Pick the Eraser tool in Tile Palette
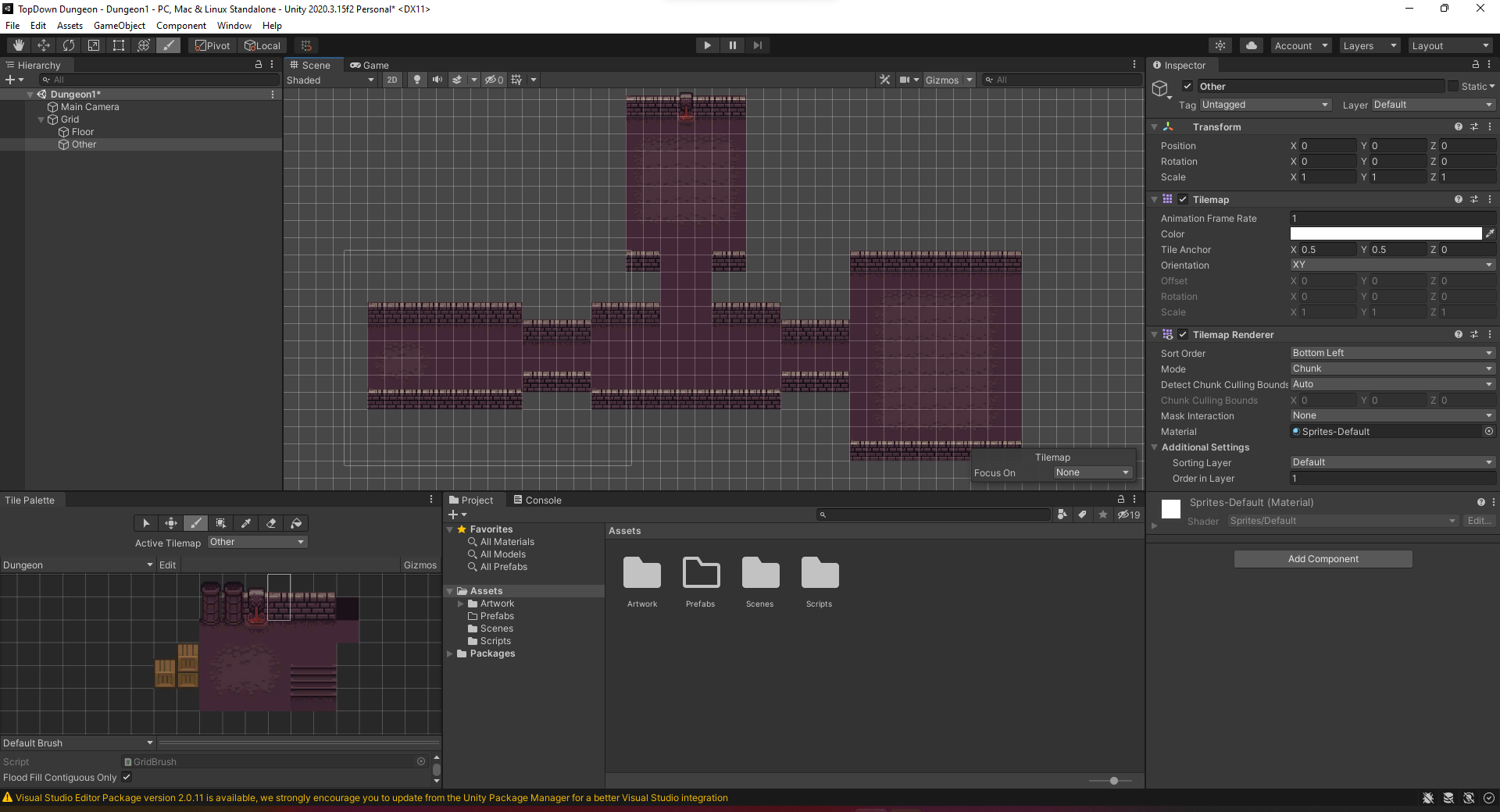1500x812 pixels. (271, 523)
